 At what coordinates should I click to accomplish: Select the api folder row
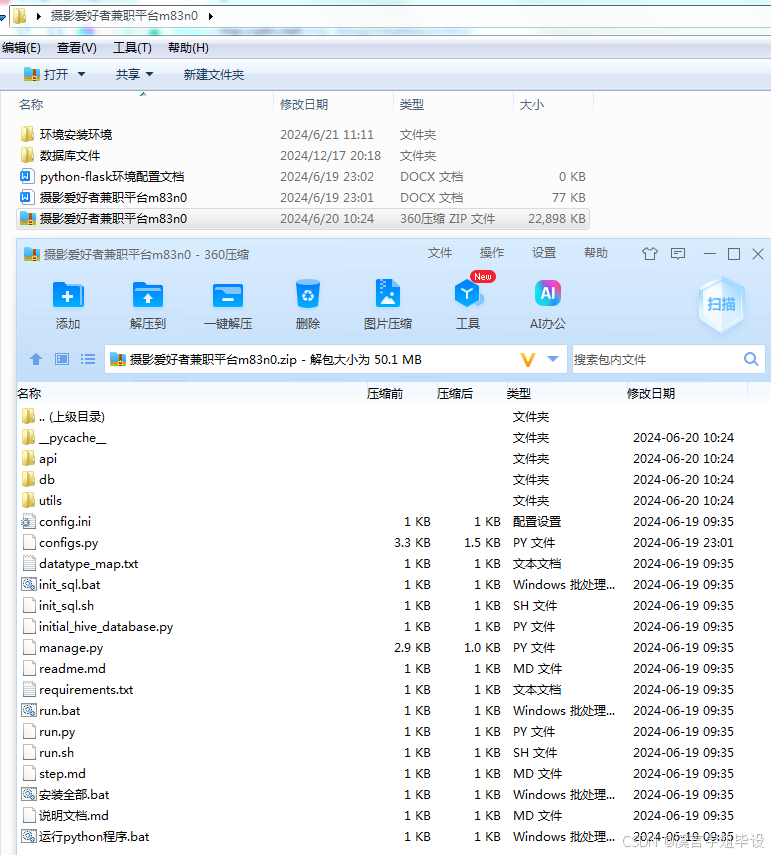[382, 459]
